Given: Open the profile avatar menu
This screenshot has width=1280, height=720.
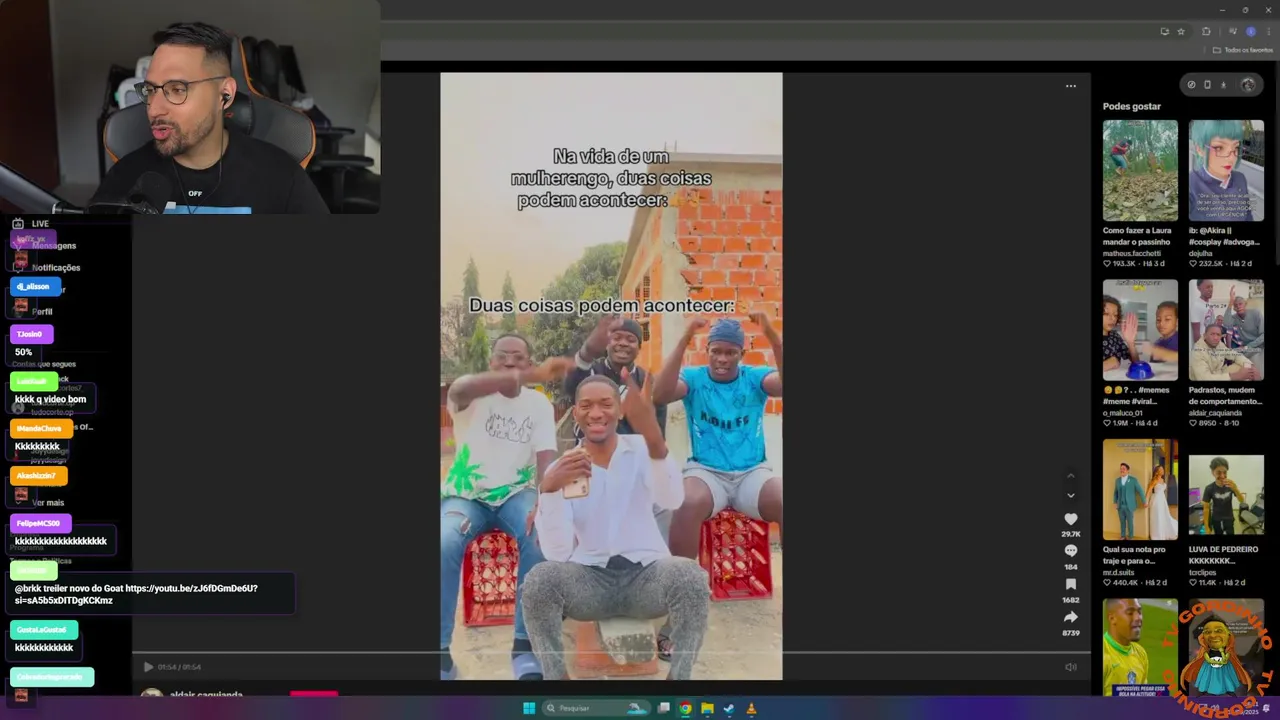Looking at the screenshot, I should pos(1247,85).
